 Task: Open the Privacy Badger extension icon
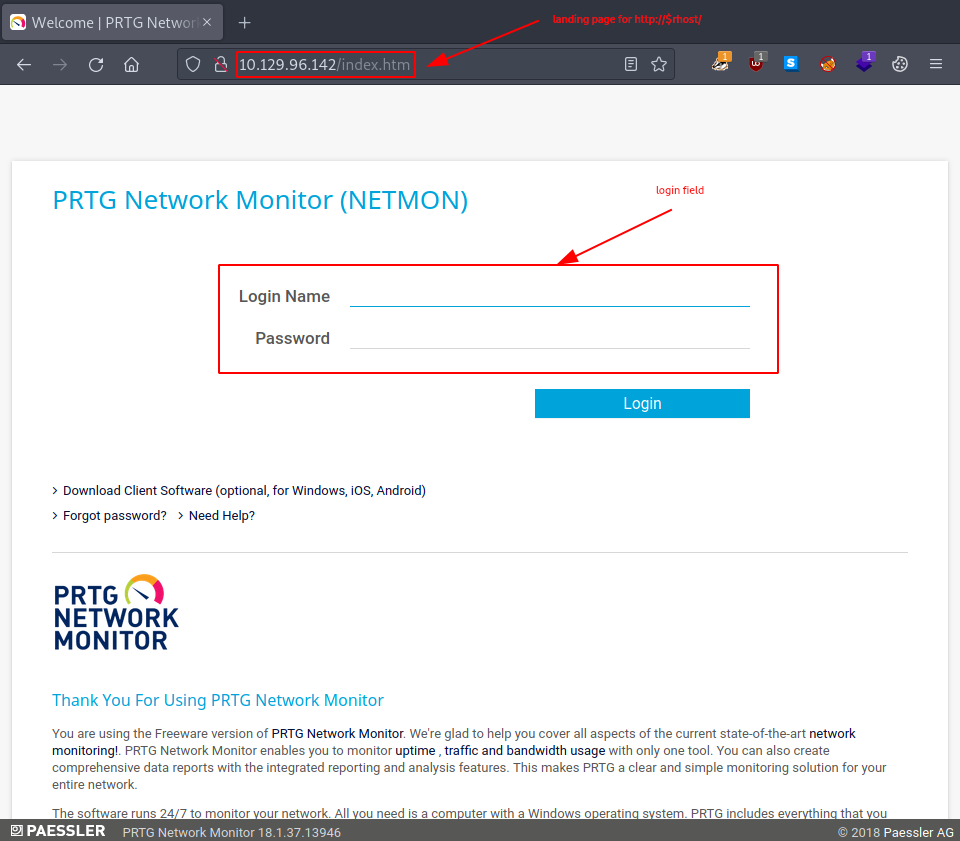pyautogui.click(x=721, y=64)
